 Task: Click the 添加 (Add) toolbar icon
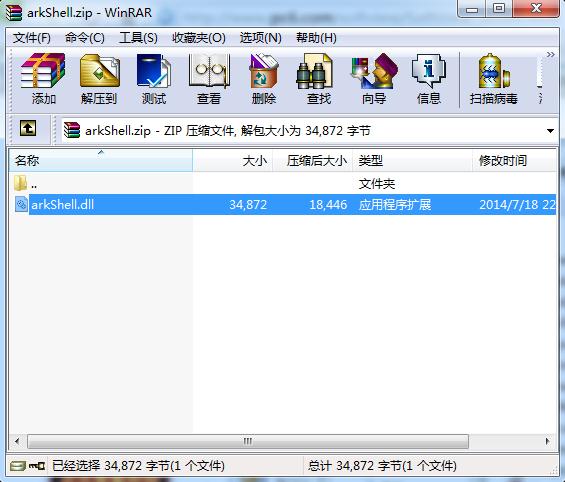pos(43,79)
